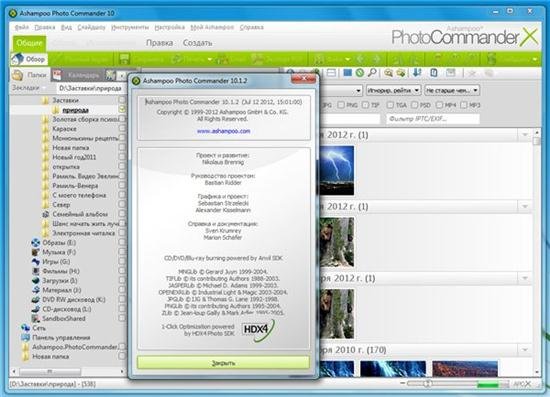The image size is (550, 397).
Task: Toggle the PNG file type checkbox
Action: coord(341,105)
